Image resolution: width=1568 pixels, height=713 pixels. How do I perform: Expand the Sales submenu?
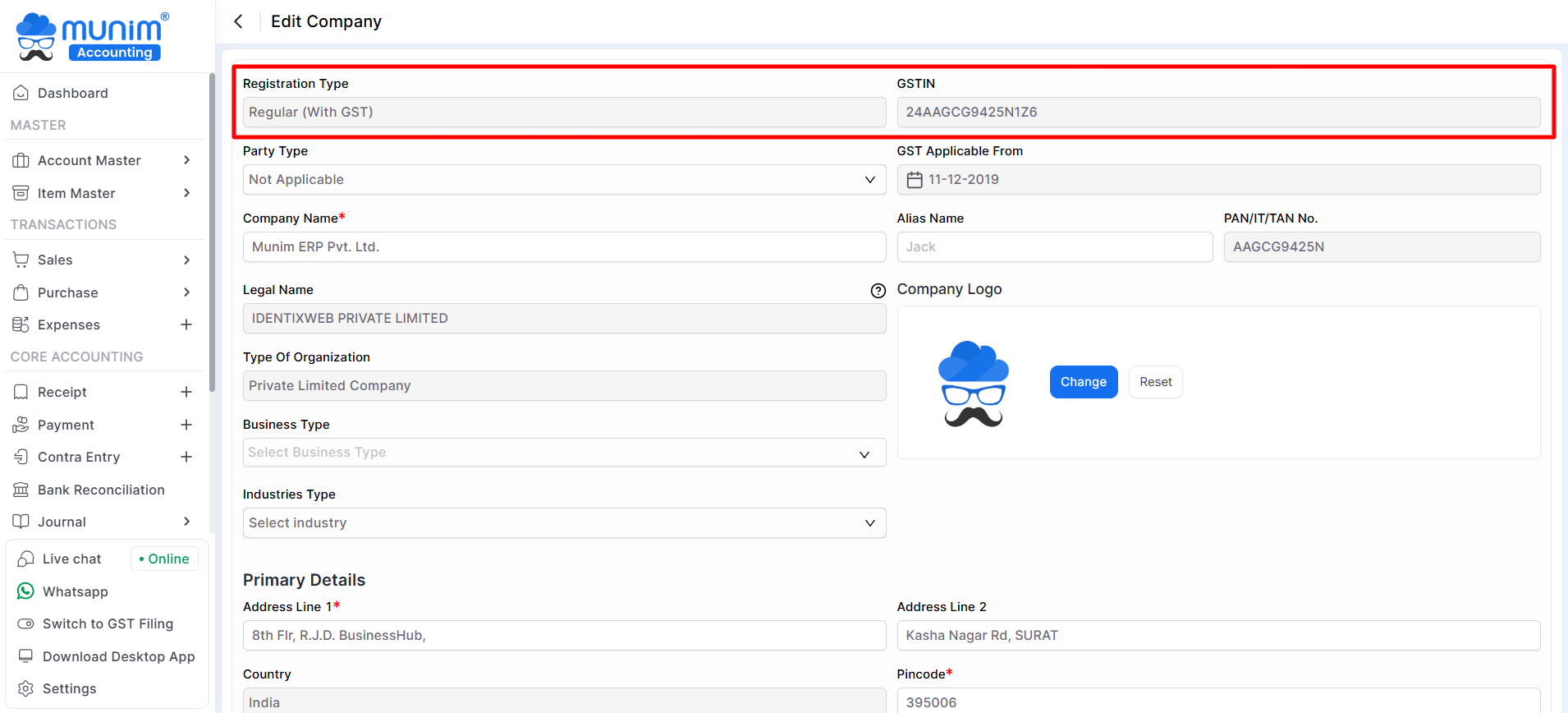187,260
